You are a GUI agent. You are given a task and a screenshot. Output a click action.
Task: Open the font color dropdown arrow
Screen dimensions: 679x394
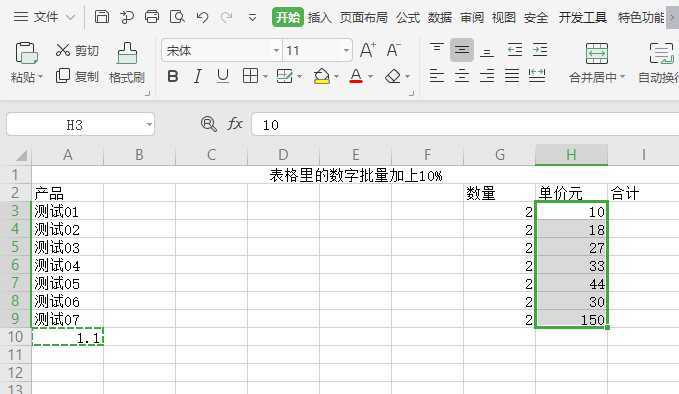pyautogui.click(x=370, y=77)
